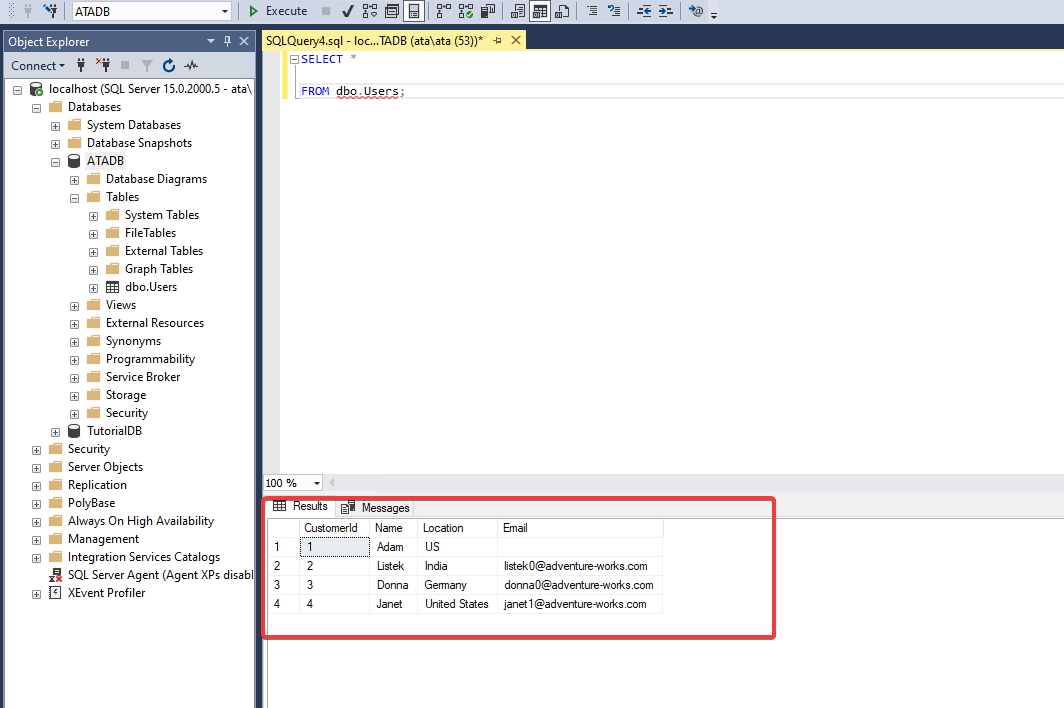Screen dimensions: 1064x708
Task: Decrease the indent of selected lines
Action: tap(644, 11)
